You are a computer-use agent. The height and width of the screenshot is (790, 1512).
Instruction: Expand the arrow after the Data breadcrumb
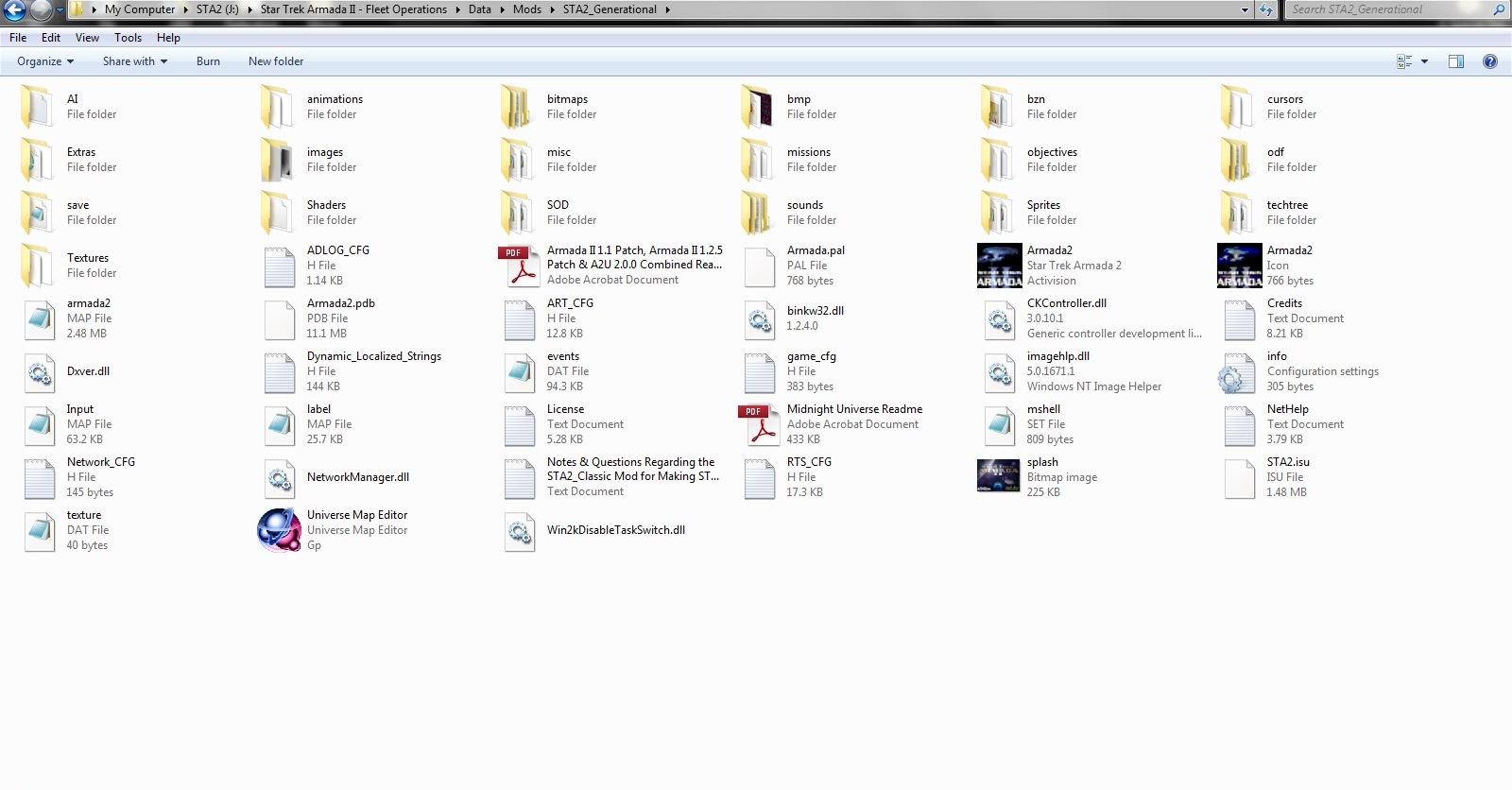(x=502, y=9)
